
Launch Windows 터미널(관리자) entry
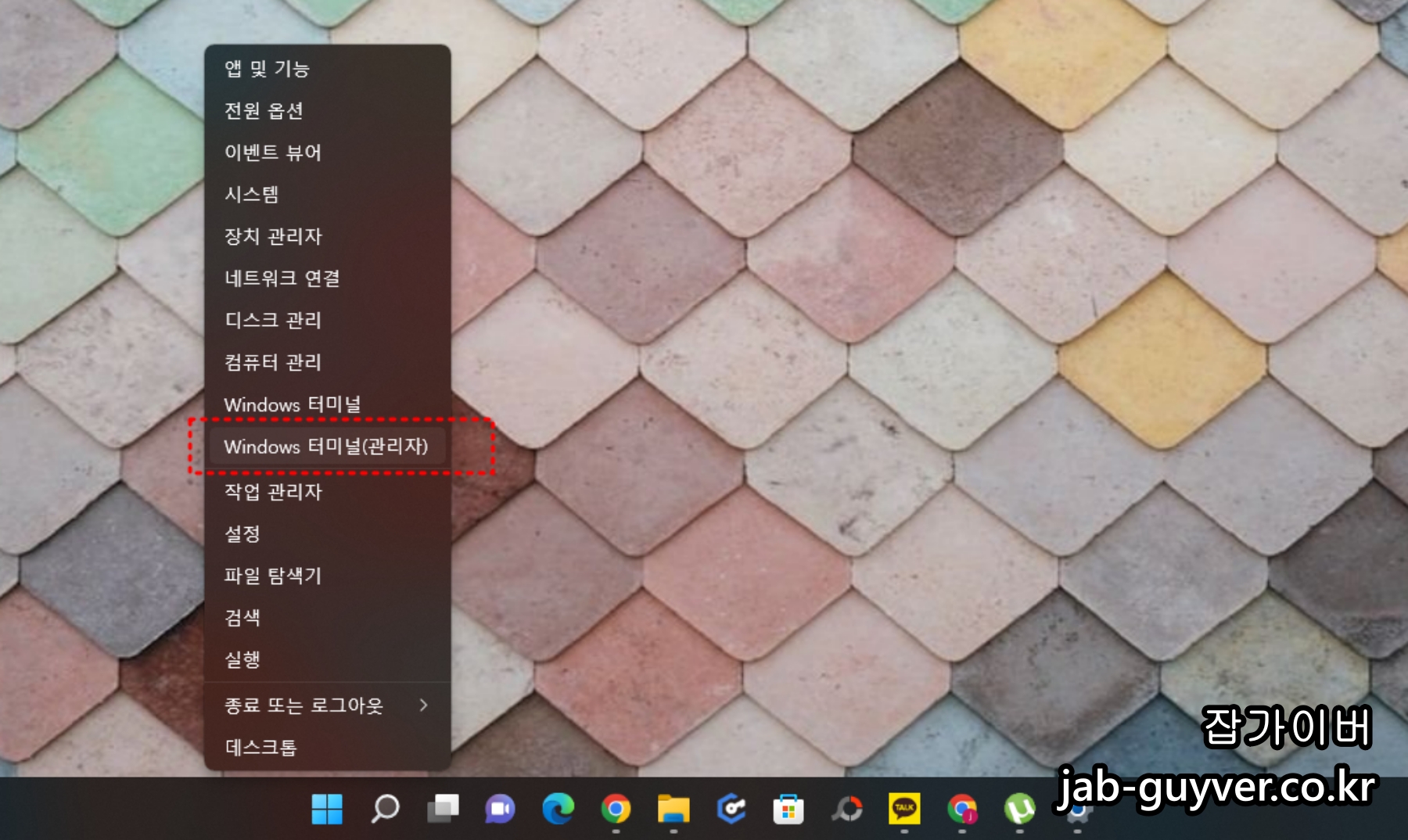[x=327, y=447]
